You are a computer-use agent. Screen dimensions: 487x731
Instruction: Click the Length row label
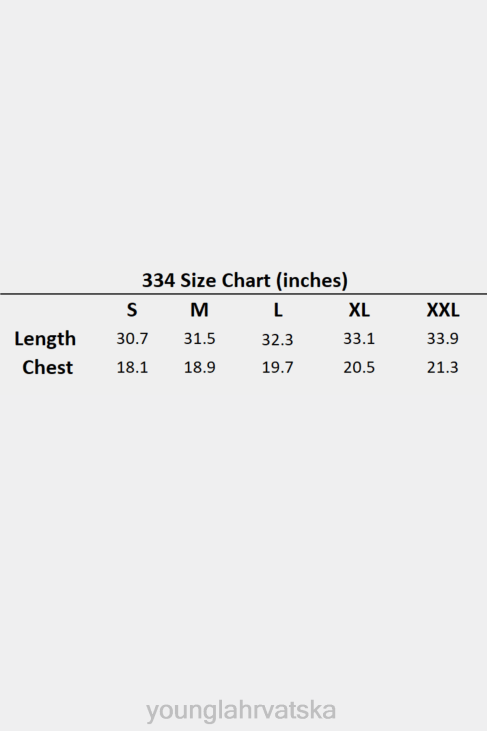(45, 339)
